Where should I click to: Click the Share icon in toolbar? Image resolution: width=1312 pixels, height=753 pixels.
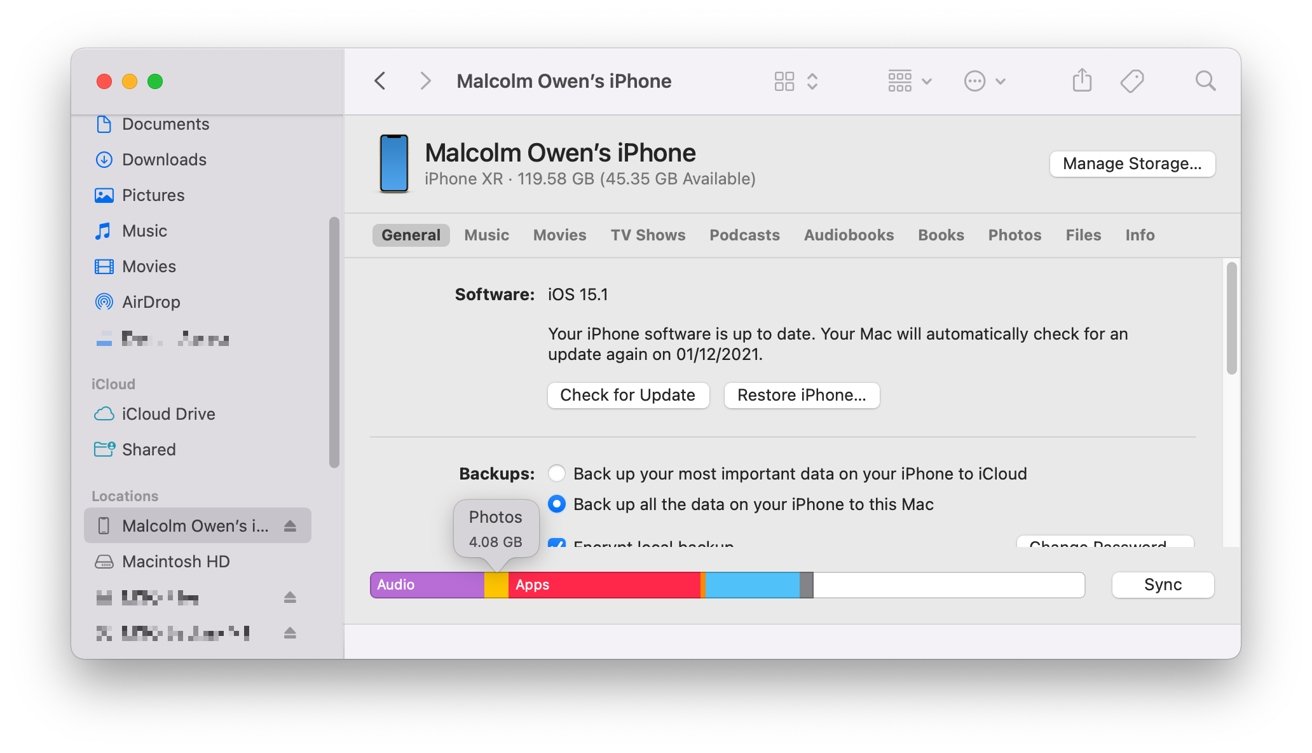click(x=1081, y=81)
